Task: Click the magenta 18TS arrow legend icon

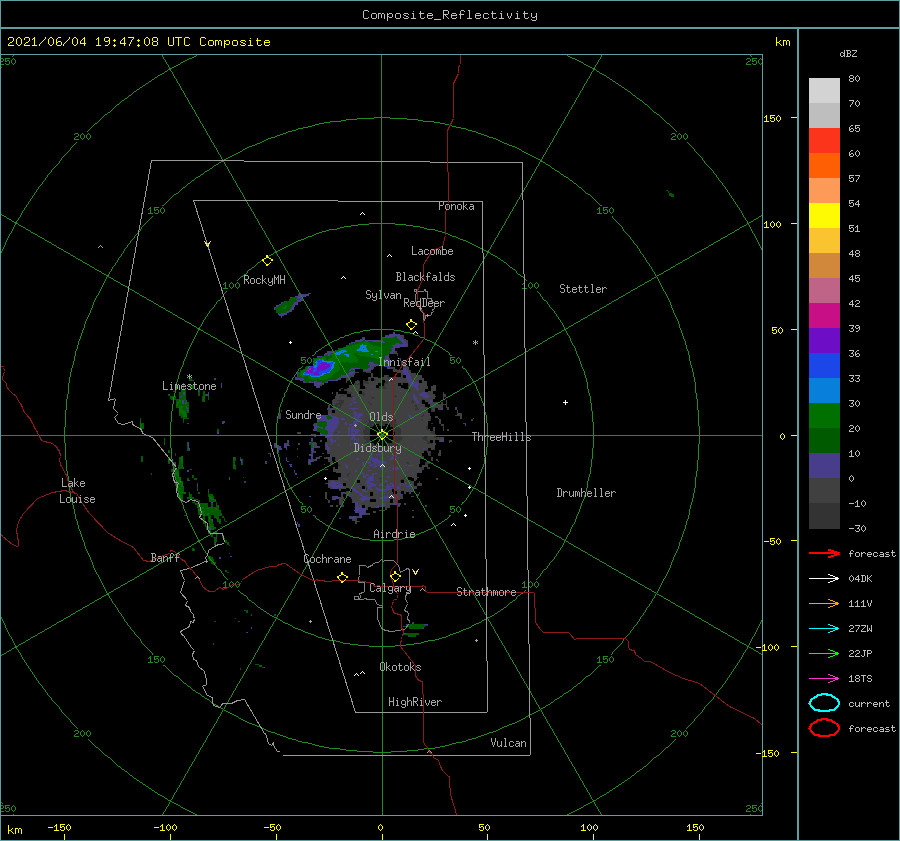Action: [x=824, y=679]
